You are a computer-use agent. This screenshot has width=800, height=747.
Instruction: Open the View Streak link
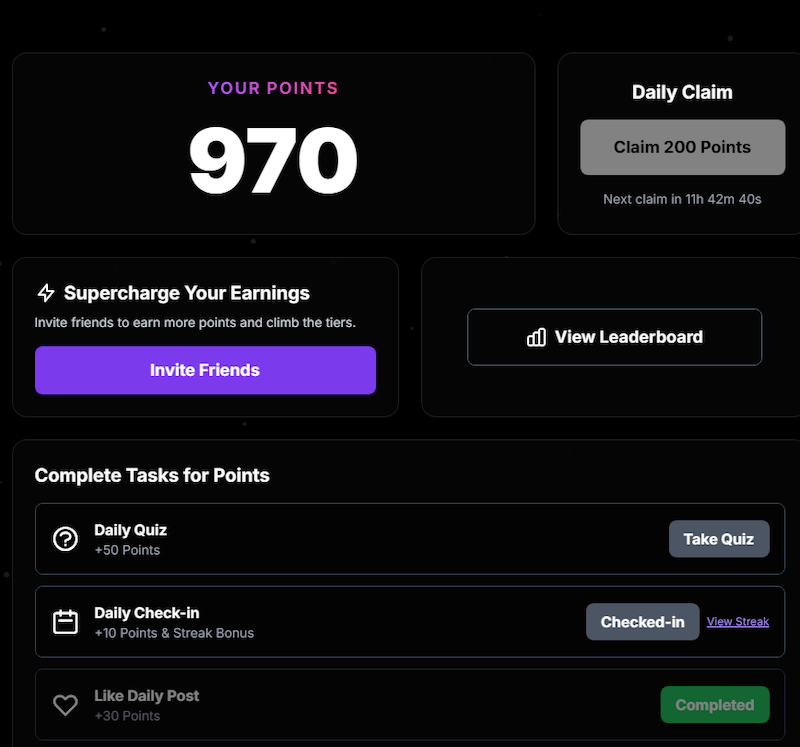click(x=737, y=622)
